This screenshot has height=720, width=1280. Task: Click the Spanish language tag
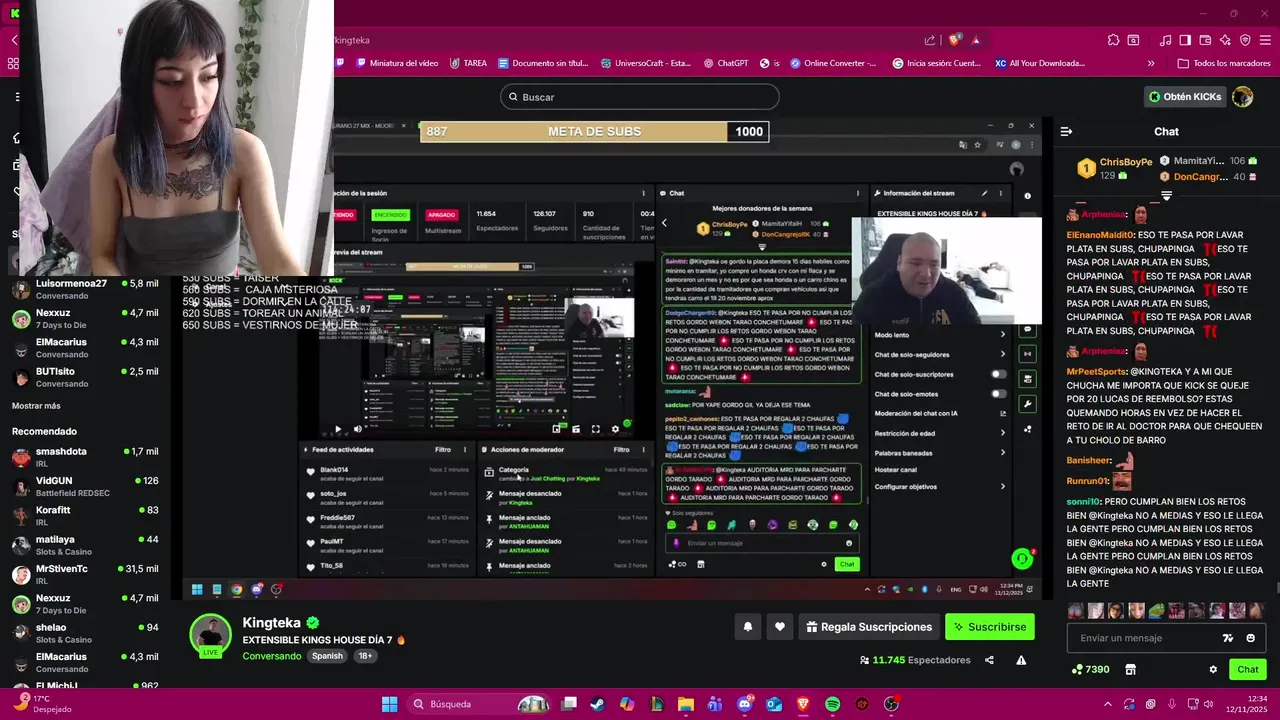[x=327, y=656]
